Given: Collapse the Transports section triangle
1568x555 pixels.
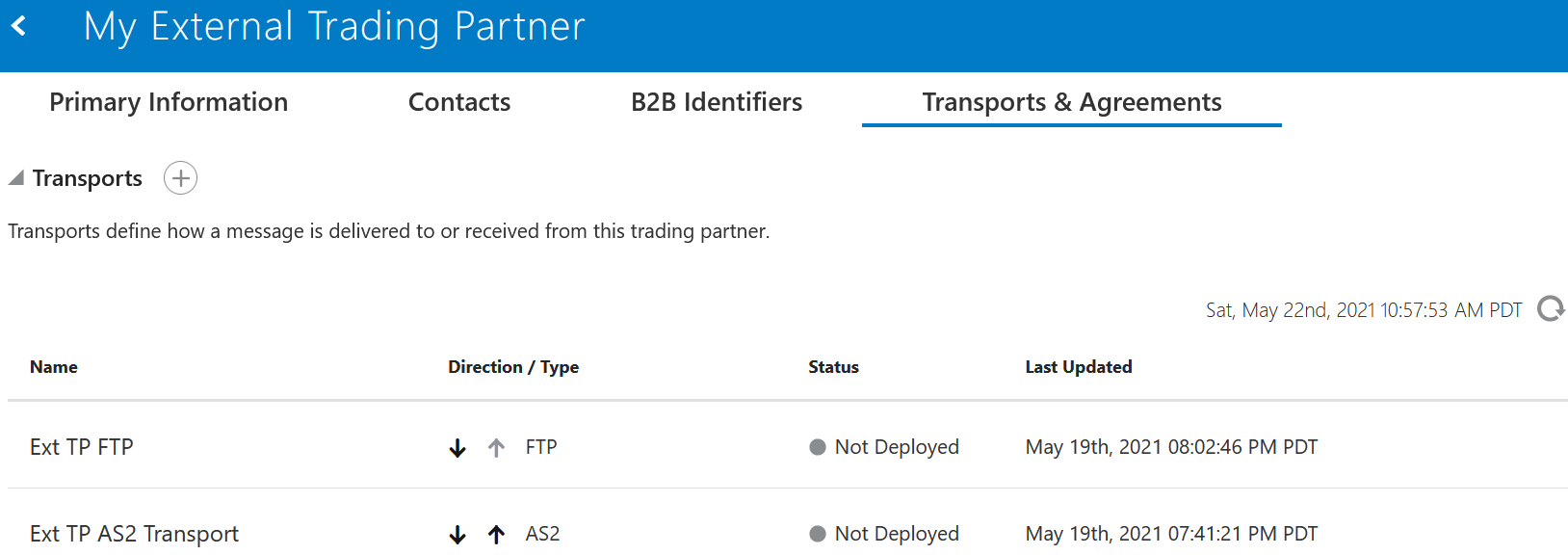Looking at the screenshot, I should (16, 178).
